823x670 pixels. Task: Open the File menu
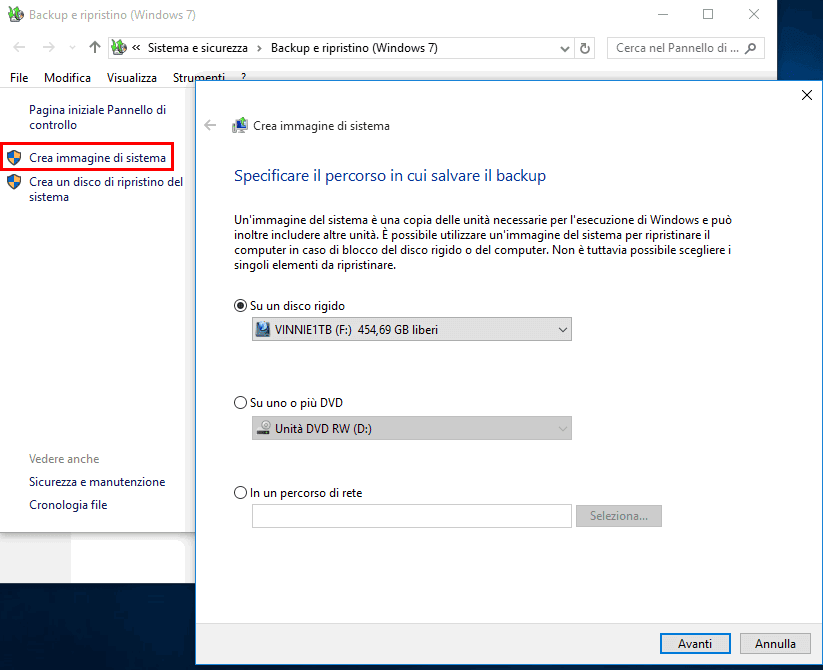coord(19,78)
